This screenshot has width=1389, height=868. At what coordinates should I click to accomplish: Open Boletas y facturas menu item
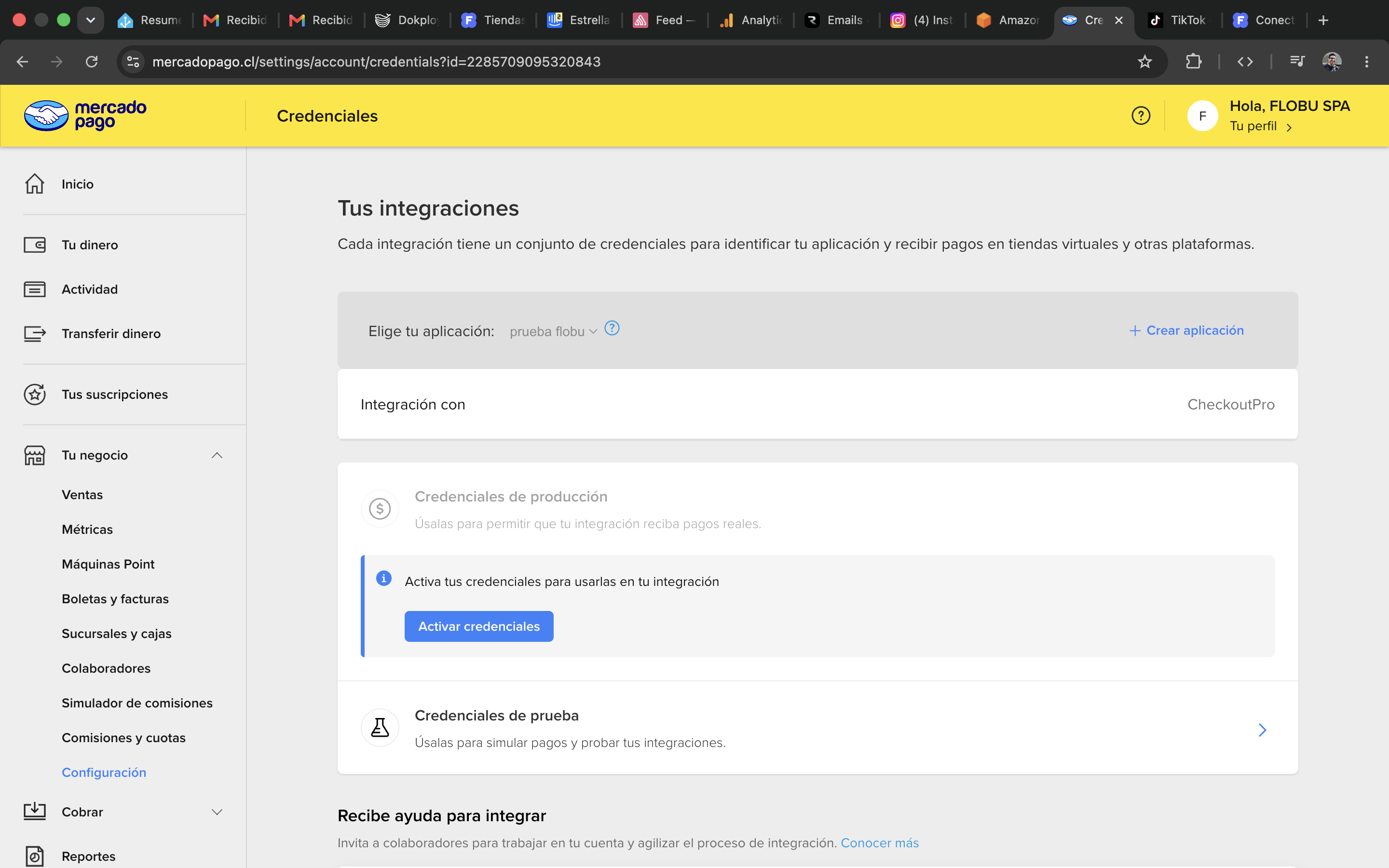(x=115, y=599)
